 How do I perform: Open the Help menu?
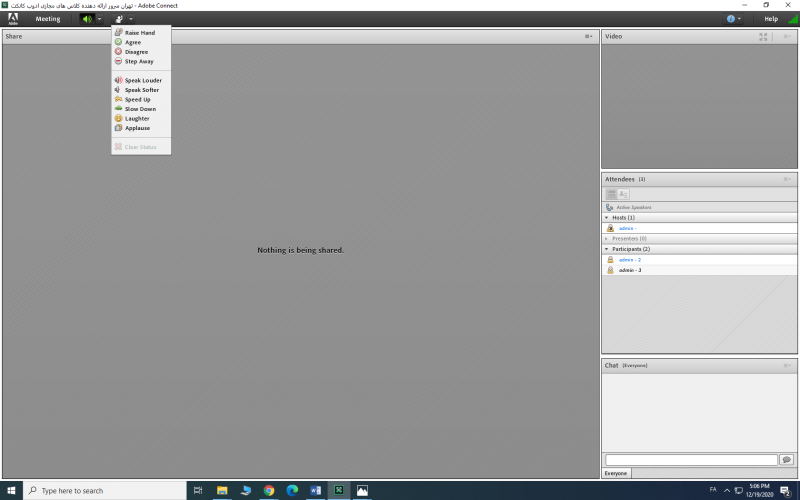(x=771, y=19)
